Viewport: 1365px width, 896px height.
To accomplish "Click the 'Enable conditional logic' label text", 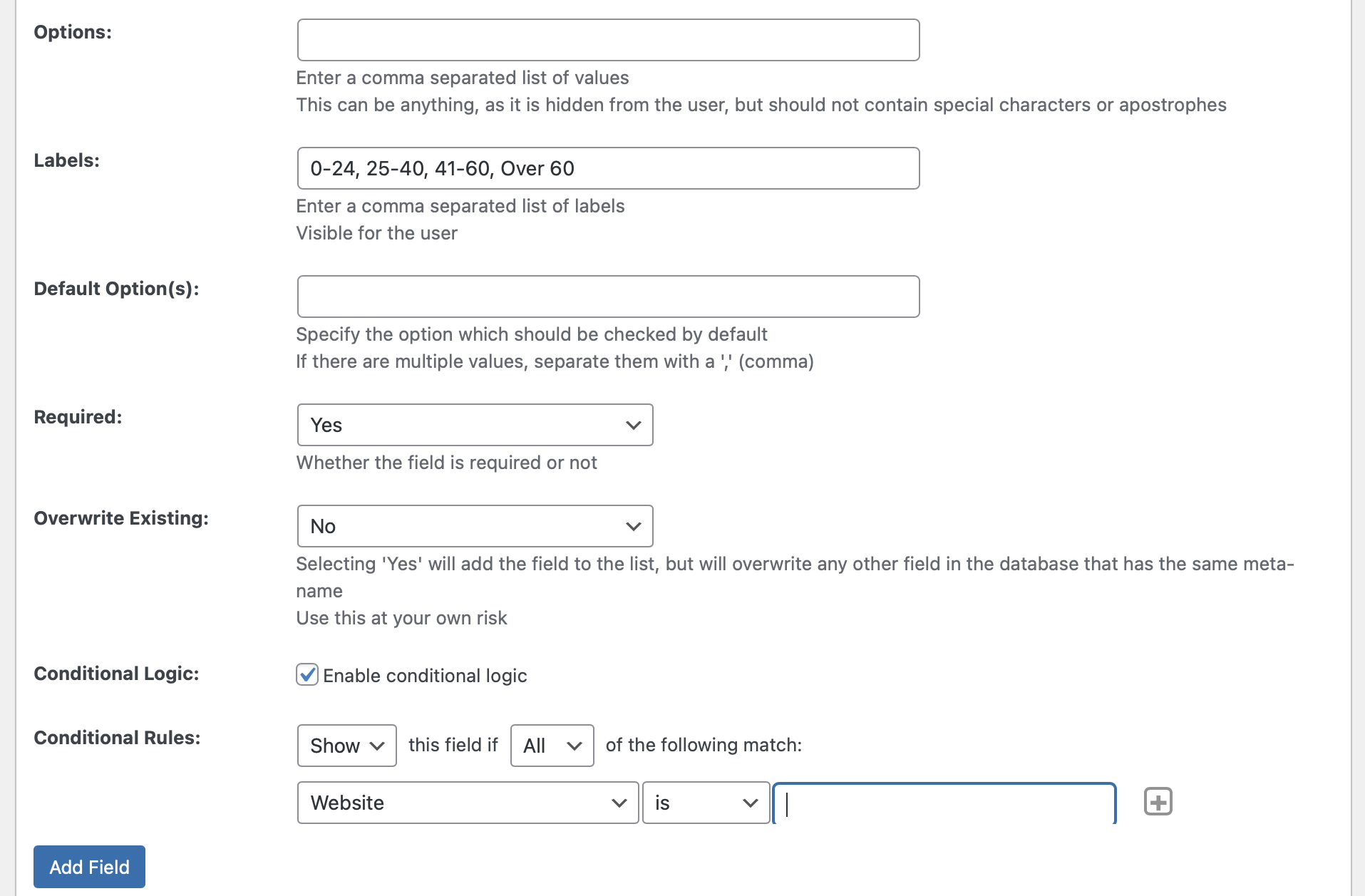I will [425, 676].
